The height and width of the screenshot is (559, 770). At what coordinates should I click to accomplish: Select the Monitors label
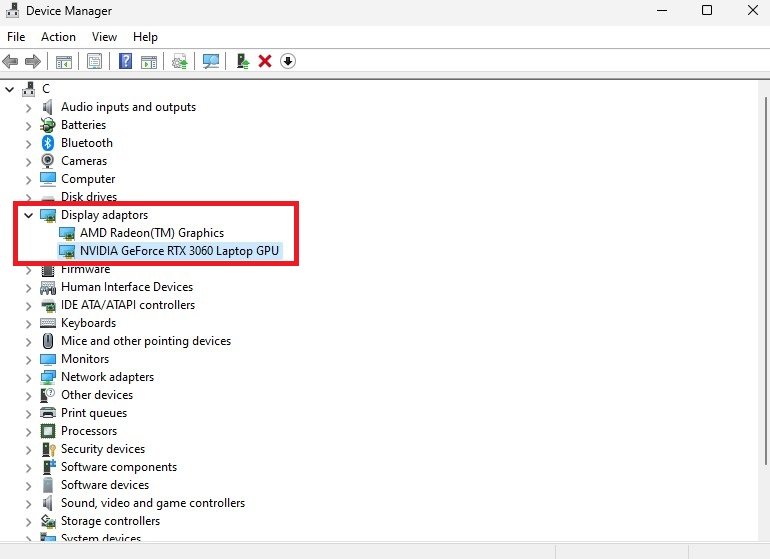point(85,359)
